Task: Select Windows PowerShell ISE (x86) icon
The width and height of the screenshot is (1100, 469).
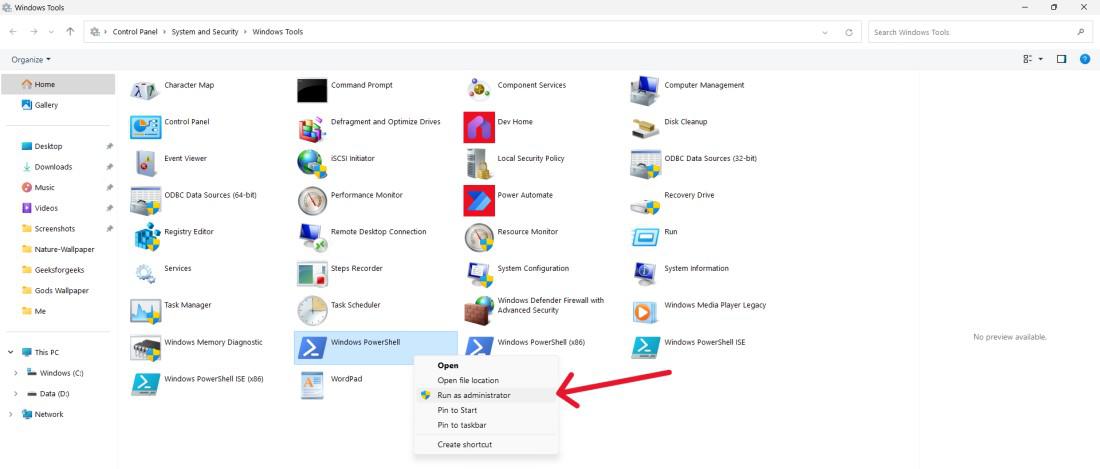Action: pyautogui.click(x=145, y=384)
